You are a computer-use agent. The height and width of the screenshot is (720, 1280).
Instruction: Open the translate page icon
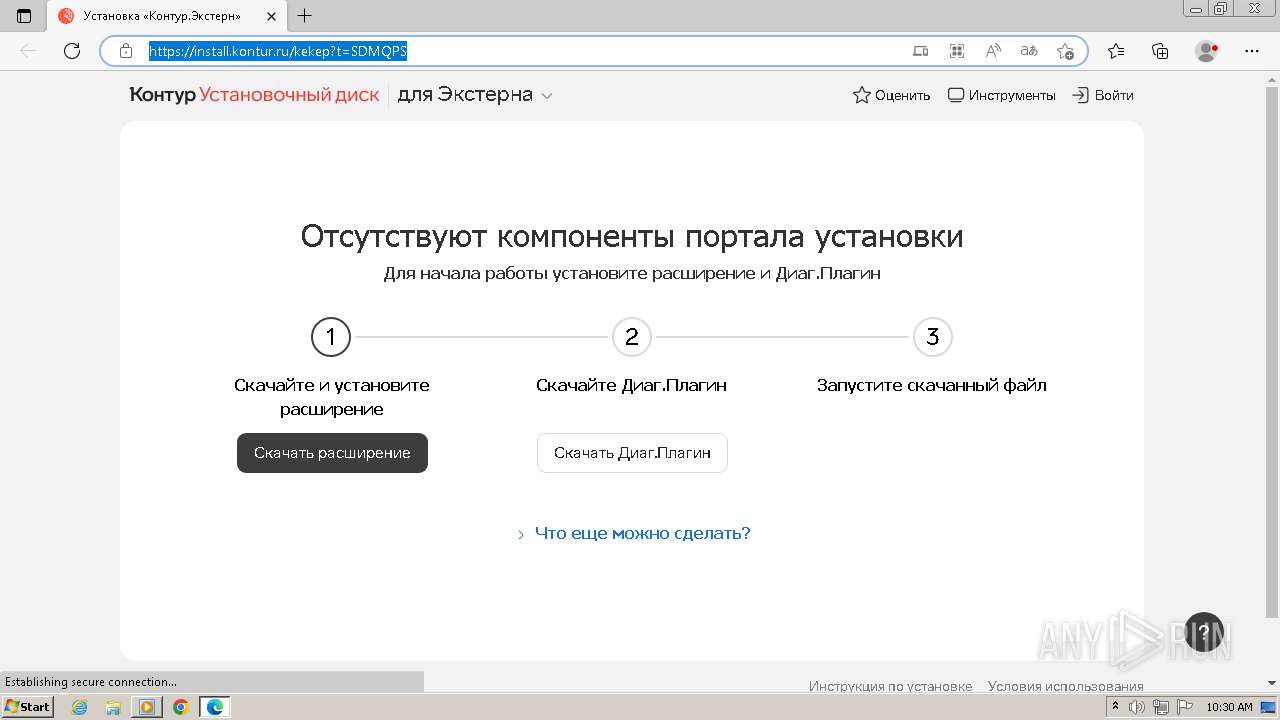[1029, 51]
